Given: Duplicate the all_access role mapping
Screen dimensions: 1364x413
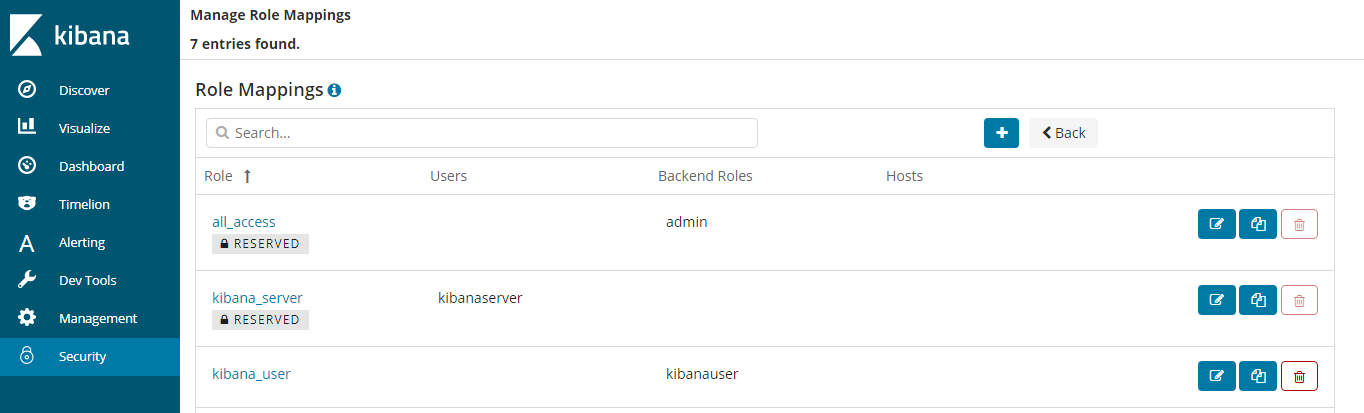Looking at the screenshot, I should point(1258,224).
